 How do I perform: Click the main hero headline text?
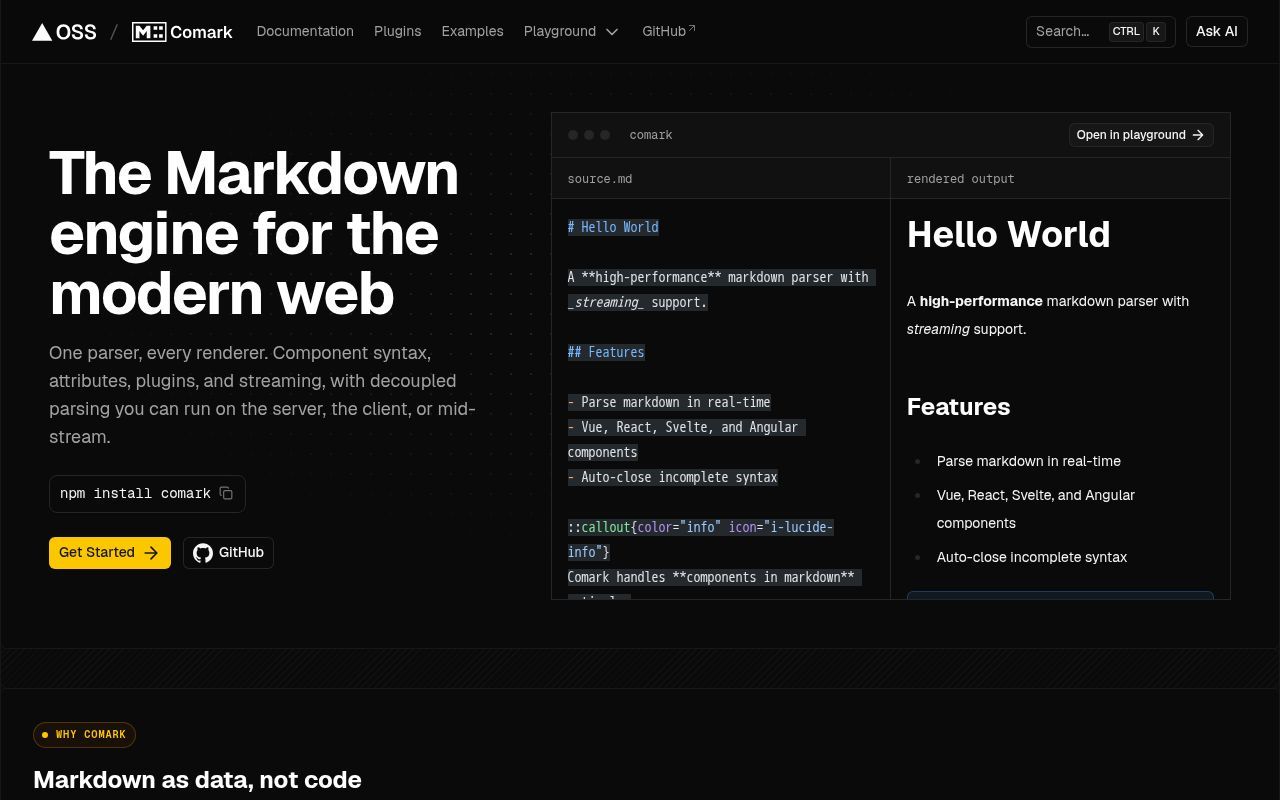254,233
